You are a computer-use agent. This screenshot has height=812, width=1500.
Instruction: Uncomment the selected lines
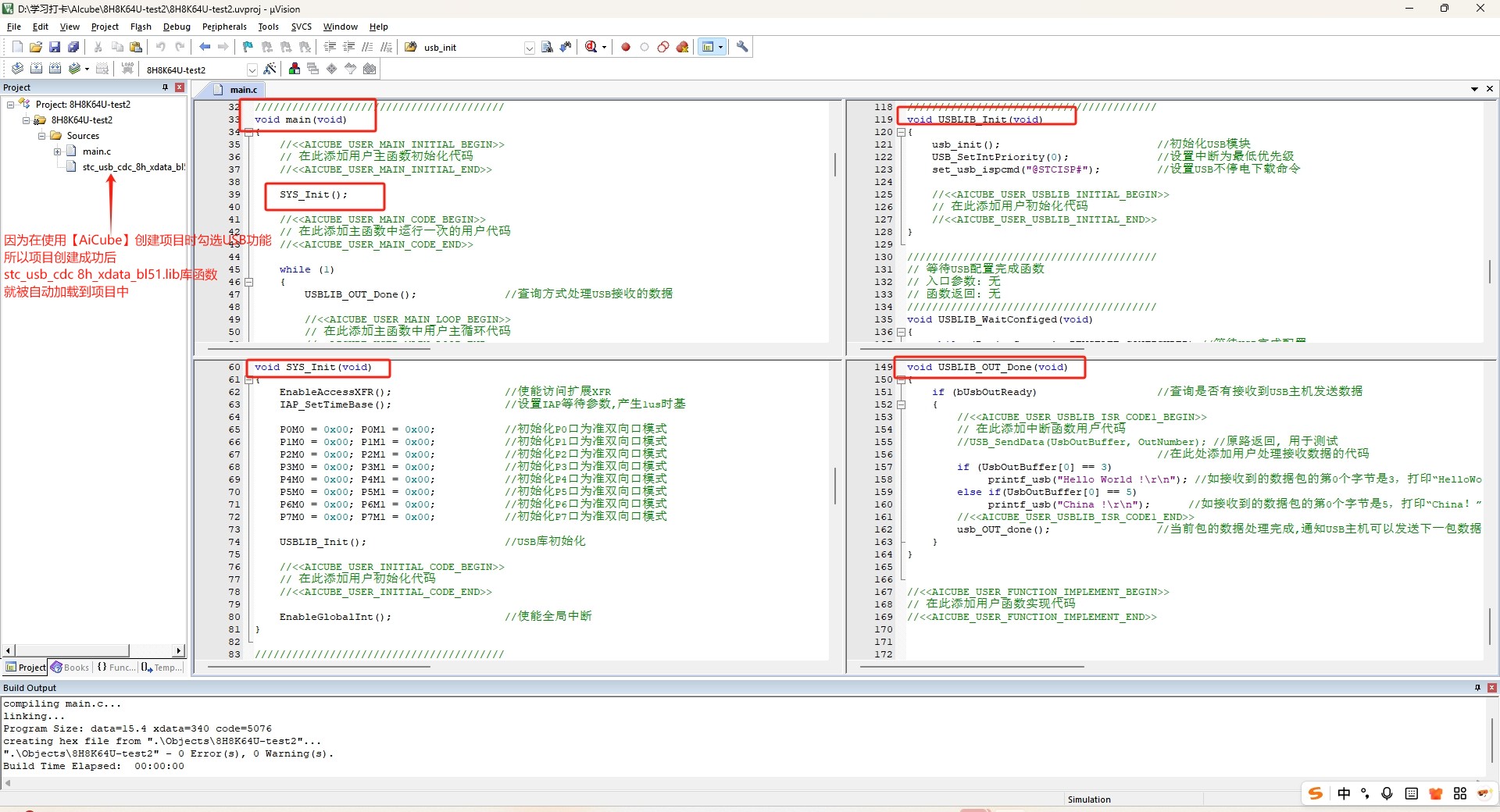pyautogui.click(x=386, y=47)
